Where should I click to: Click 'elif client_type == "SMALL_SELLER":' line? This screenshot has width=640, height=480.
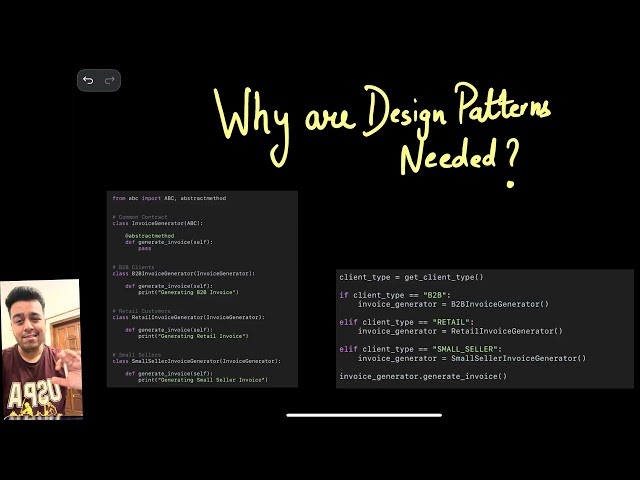[x=421, y=349]
